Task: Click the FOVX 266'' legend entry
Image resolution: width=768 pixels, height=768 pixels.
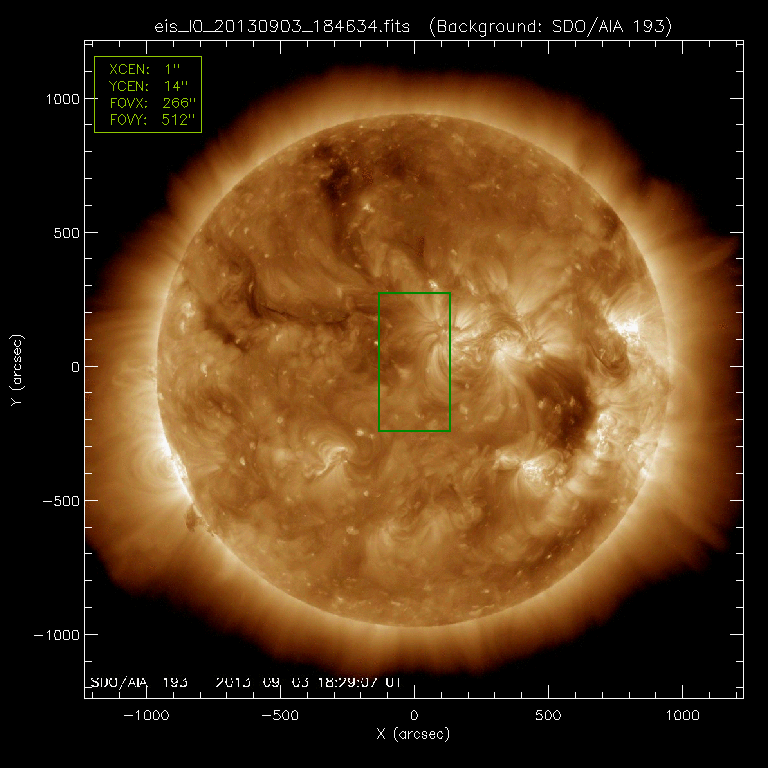Action: pos(148,104)
